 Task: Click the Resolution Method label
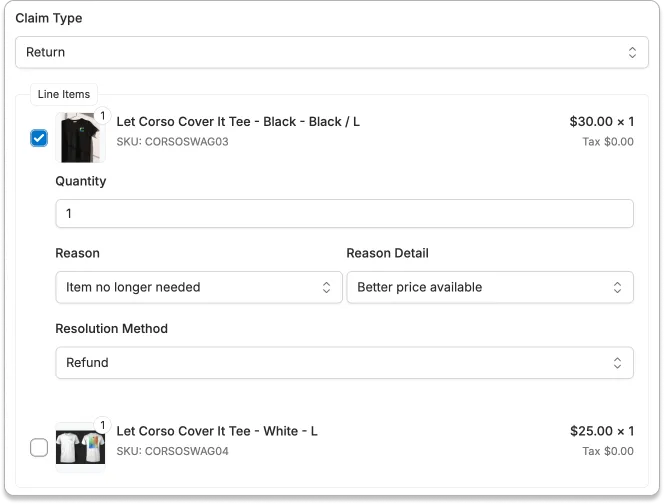pyautogui.click(x=111, y=329)
